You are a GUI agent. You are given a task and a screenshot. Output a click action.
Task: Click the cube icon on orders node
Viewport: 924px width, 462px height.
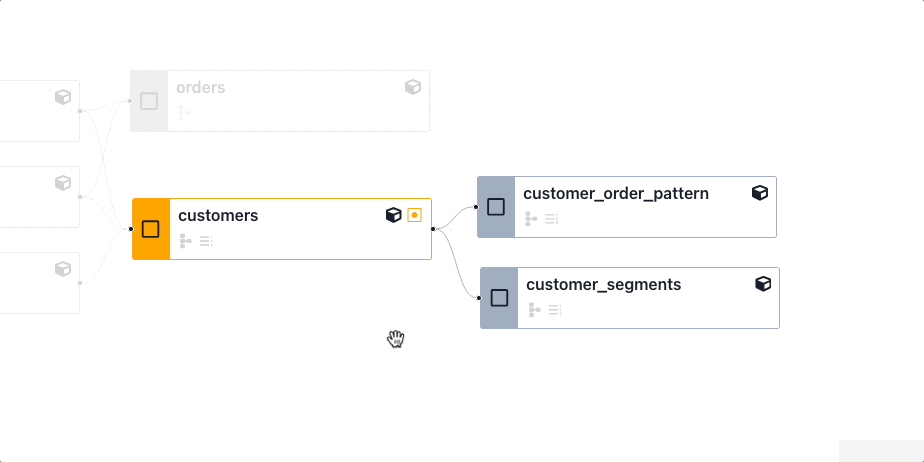(x=413, y=87)
